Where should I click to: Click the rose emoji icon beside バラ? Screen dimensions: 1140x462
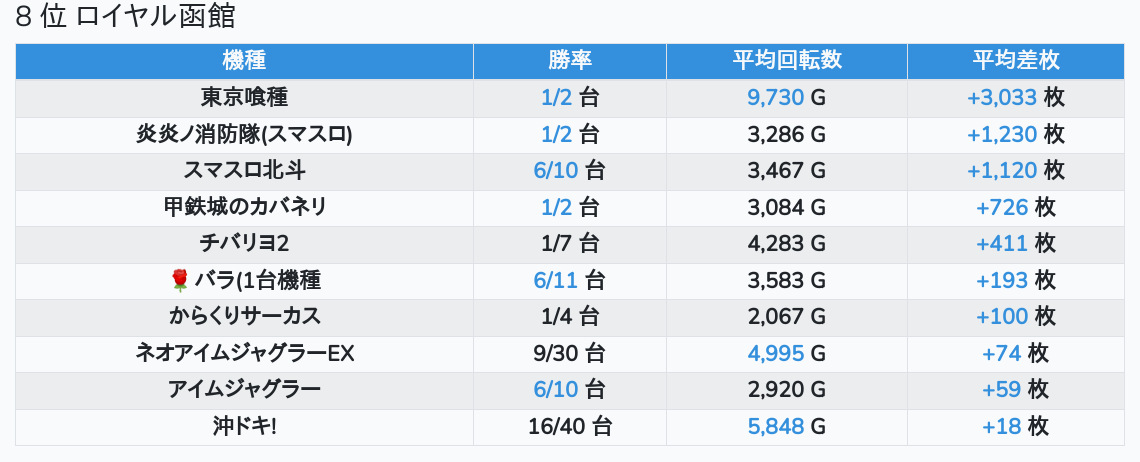coord(180,280)
